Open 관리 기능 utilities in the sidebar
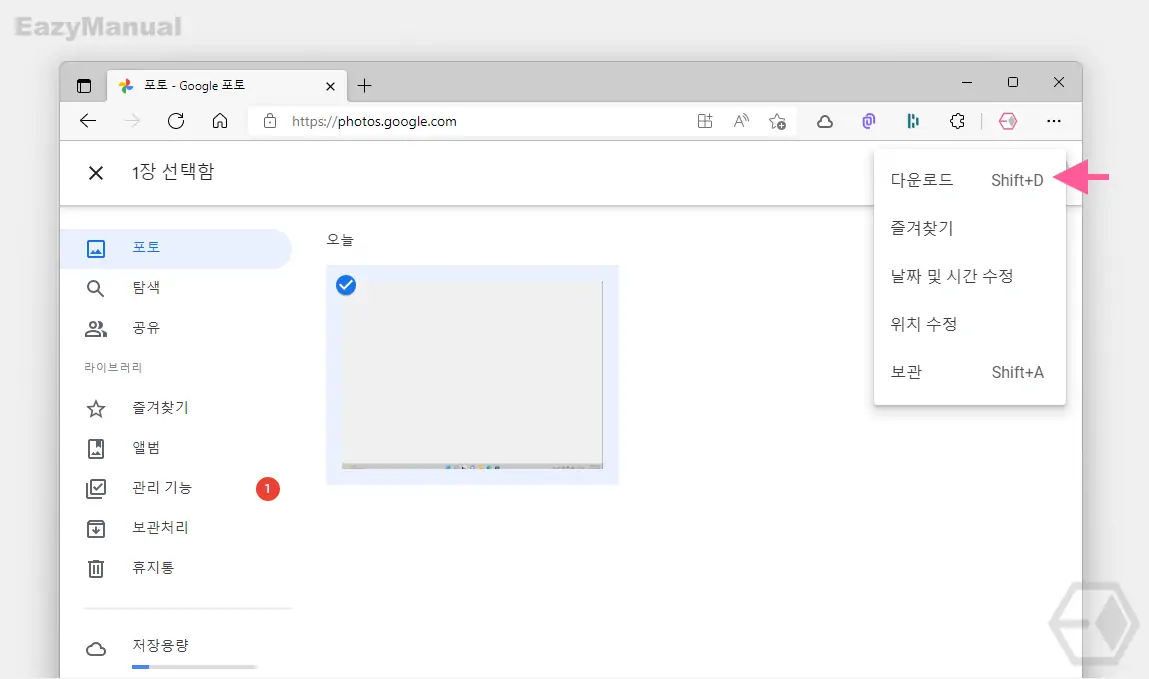The height and width of the screenshot is (679, 1149). click(176, 488)
